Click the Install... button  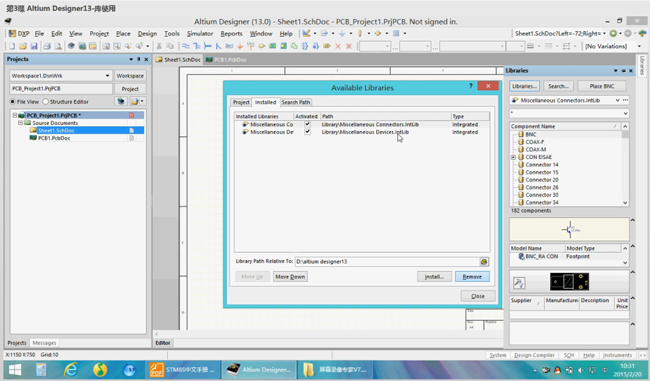pyautogui.click(x=434, y=277)
